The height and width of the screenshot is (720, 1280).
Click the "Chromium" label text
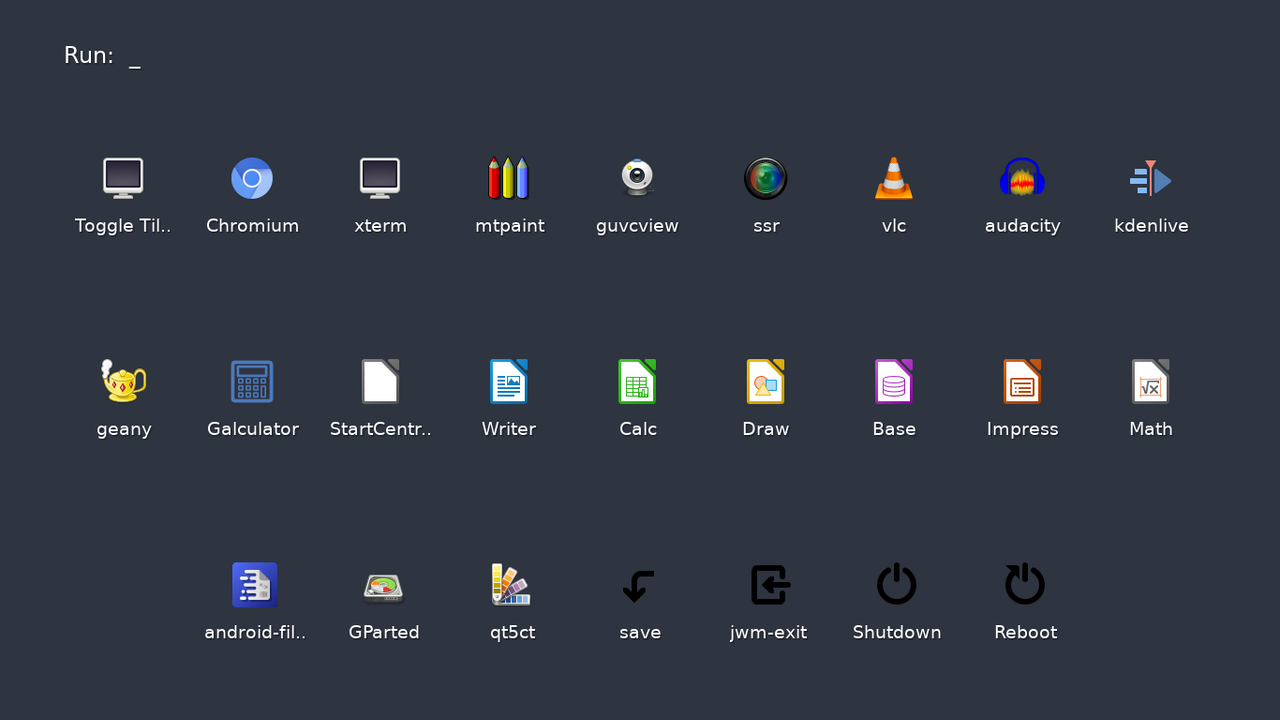pos(252,226)
